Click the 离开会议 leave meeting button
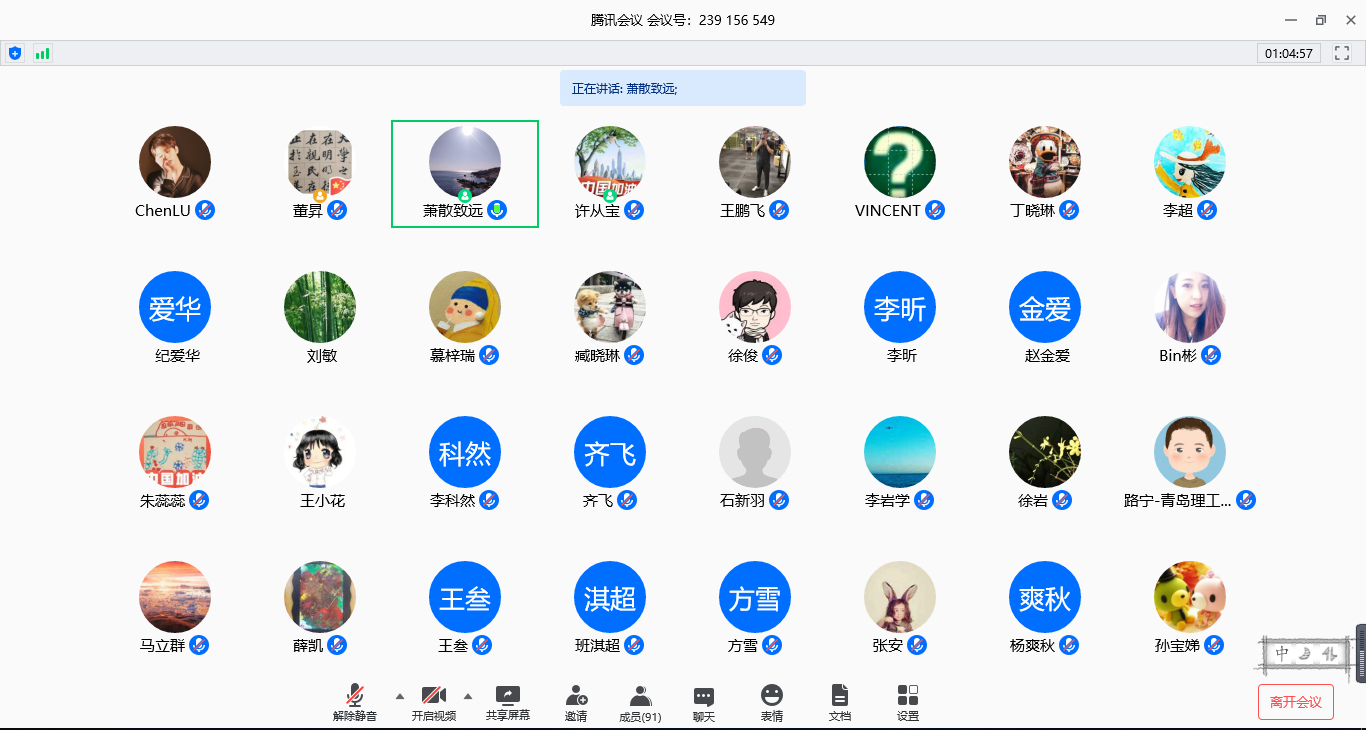 pyautogui.click(x=1295, y=702)
